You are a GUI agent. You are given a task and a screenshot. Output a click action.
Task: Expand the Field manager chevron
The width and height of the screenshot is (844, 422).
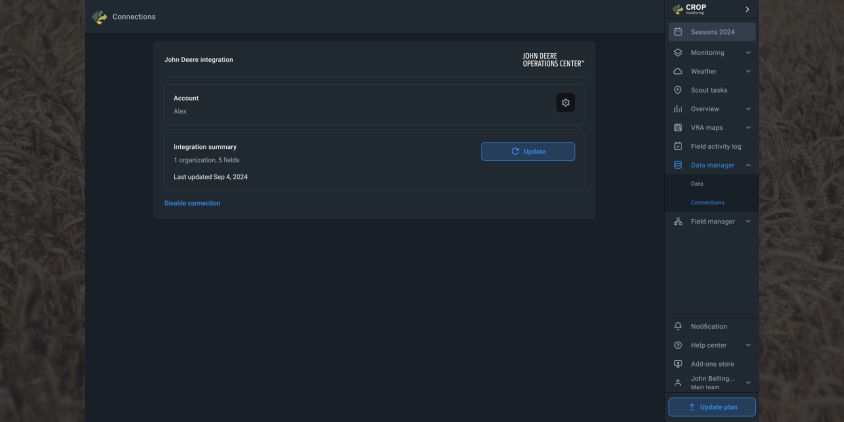[x=748, y=222]
